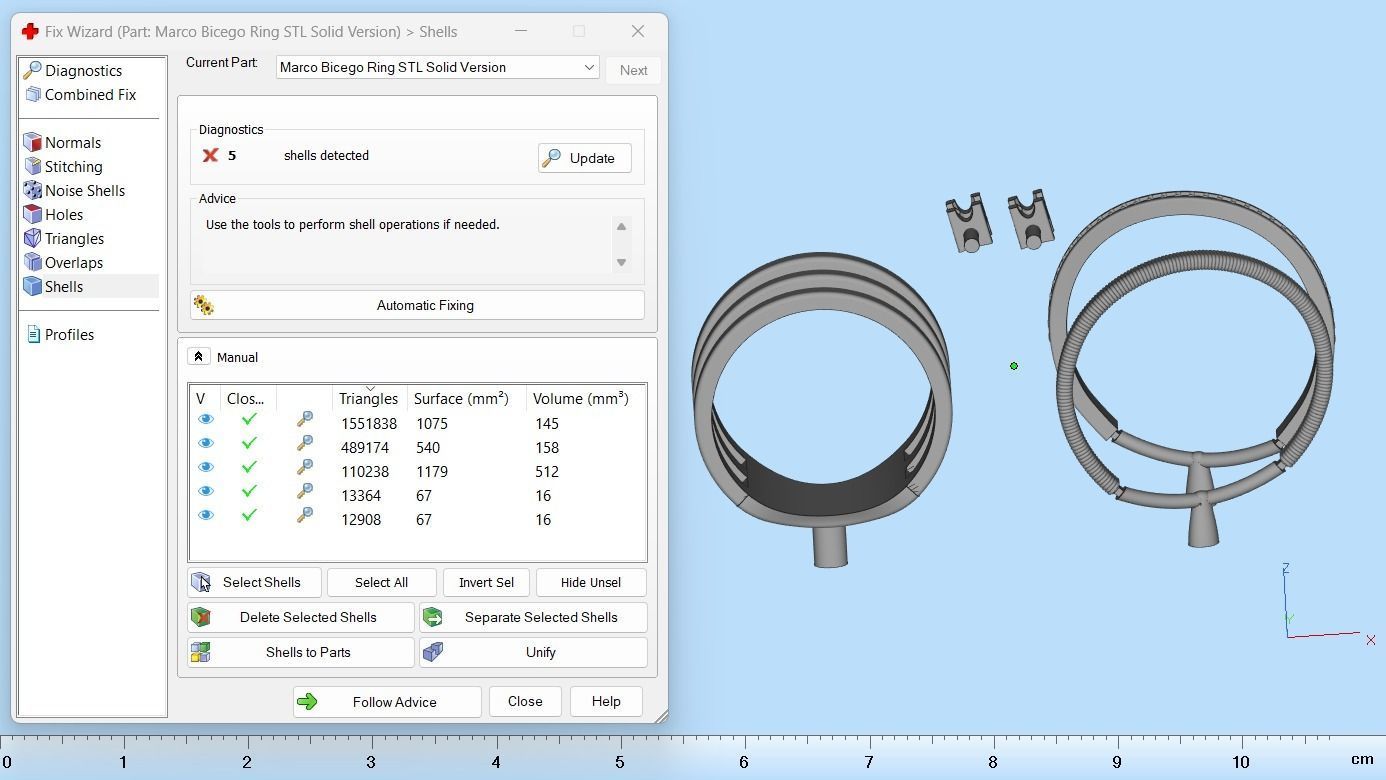Switch to the Triangles page

point(74,238)
